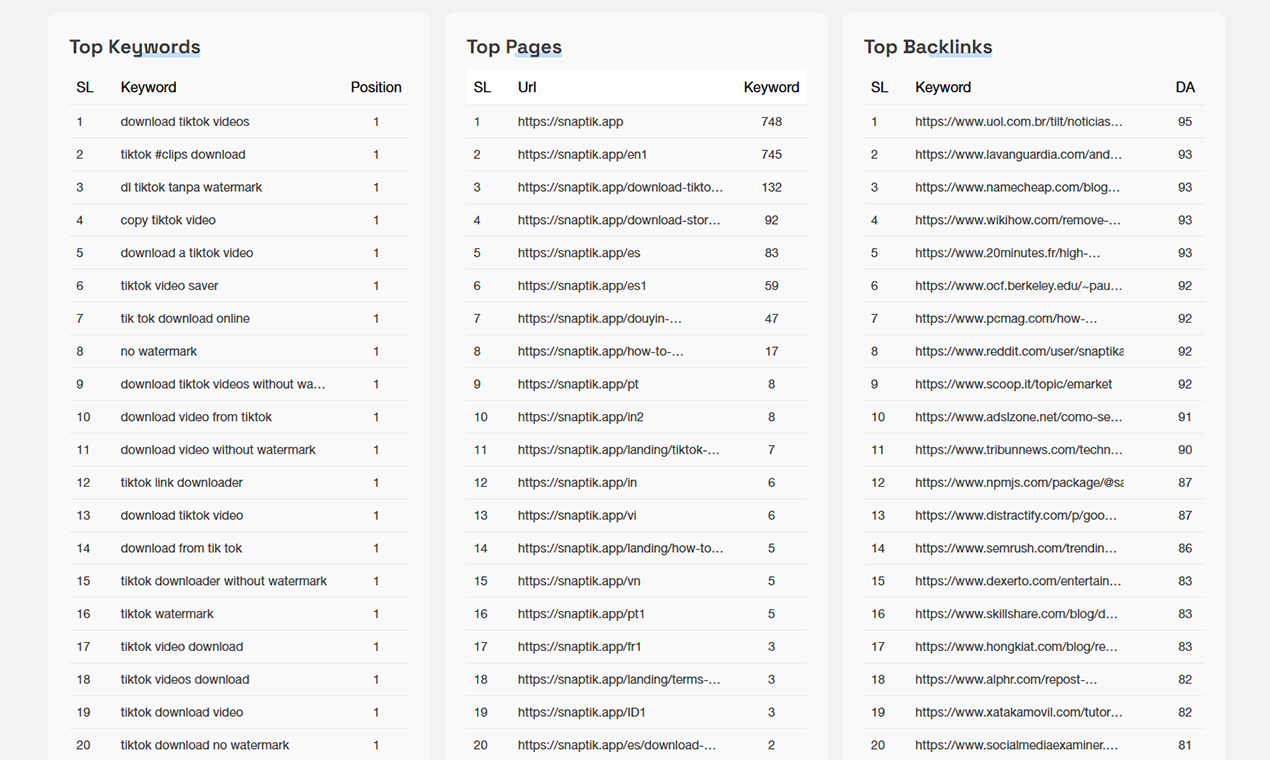Open the xatakamovil.com backlink
The height and width of the screenshot is (760, 1270).
click(1017, 713)
